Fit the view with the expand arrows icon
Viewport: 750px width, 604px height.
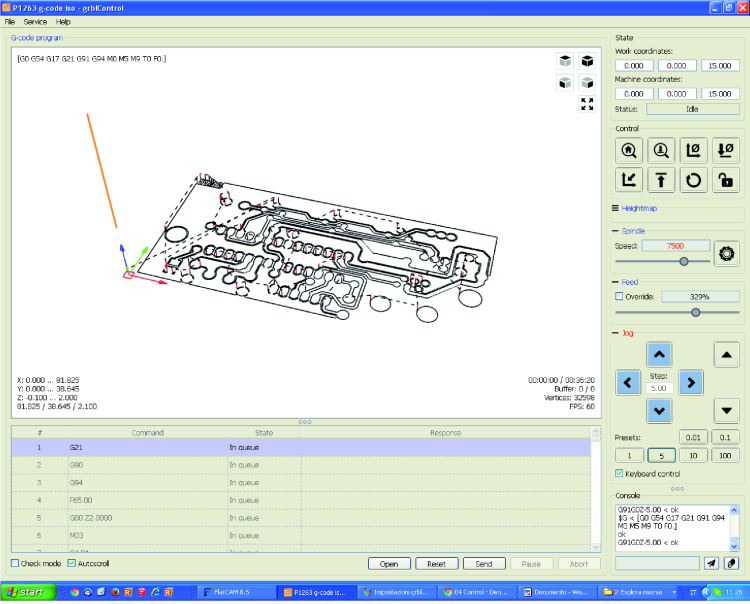pos(587,104)
